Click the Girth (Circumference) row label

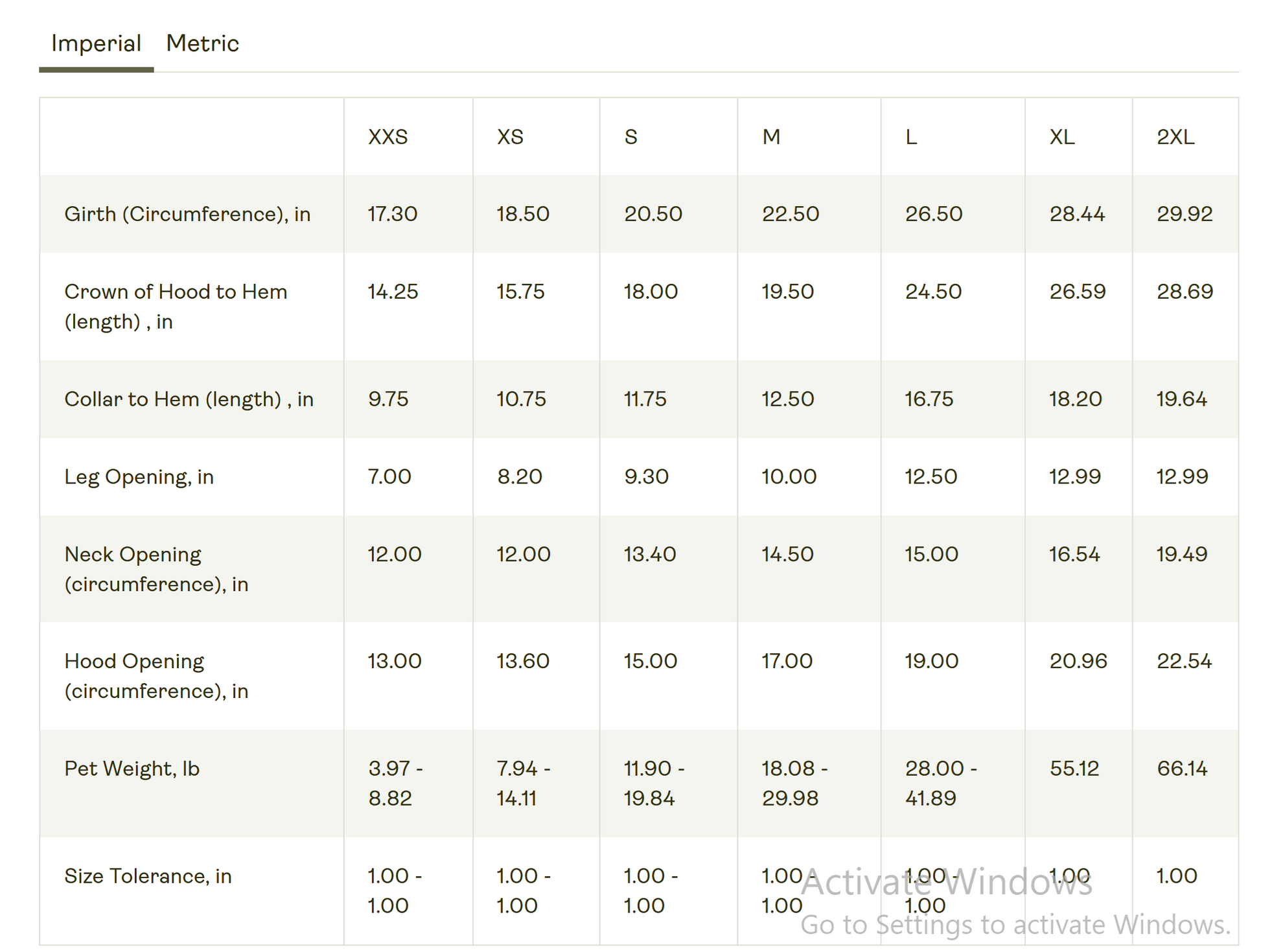pos(187,214)
